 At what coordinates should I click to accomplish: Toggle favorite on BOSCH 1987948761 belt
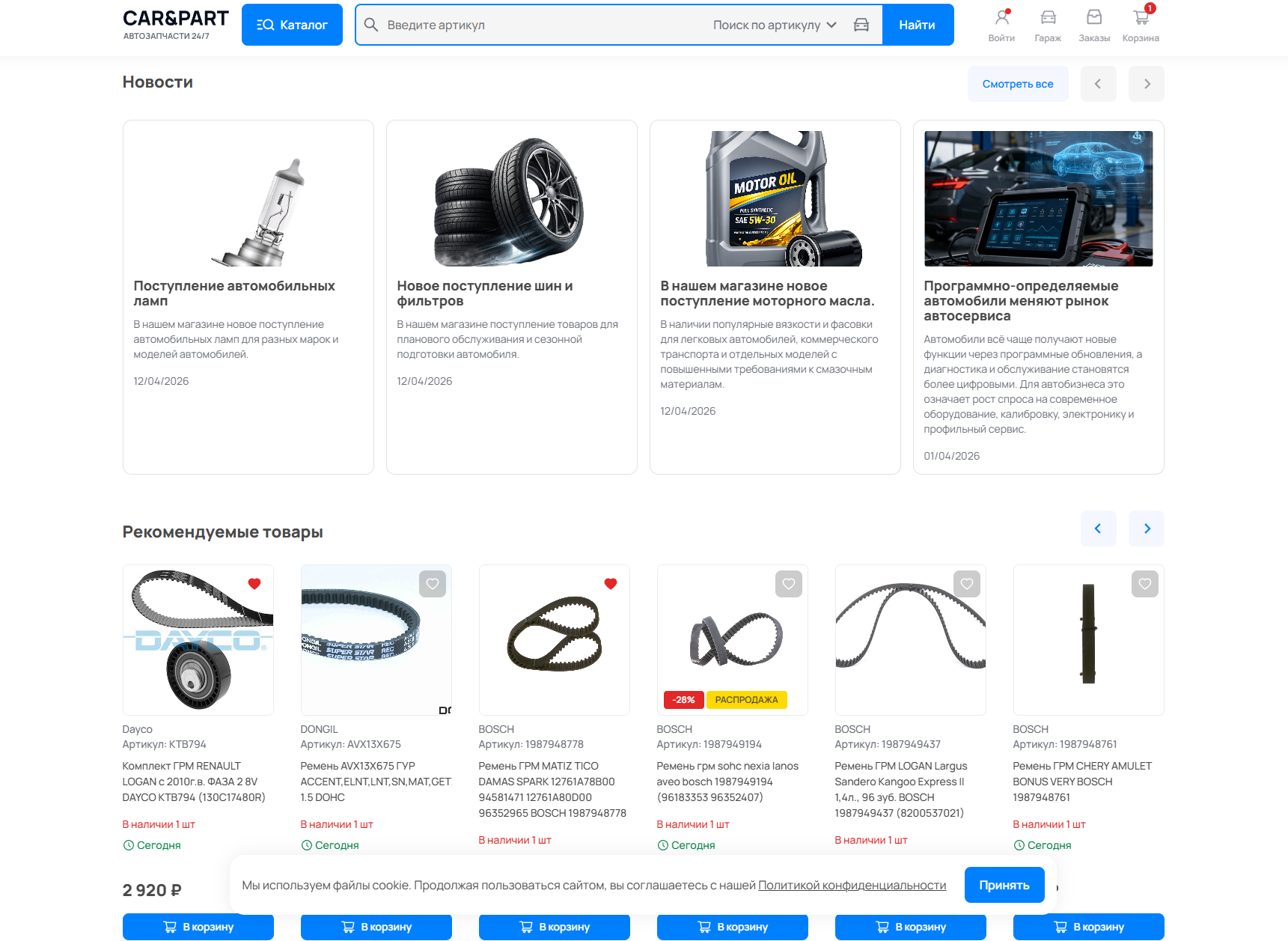1144,584
